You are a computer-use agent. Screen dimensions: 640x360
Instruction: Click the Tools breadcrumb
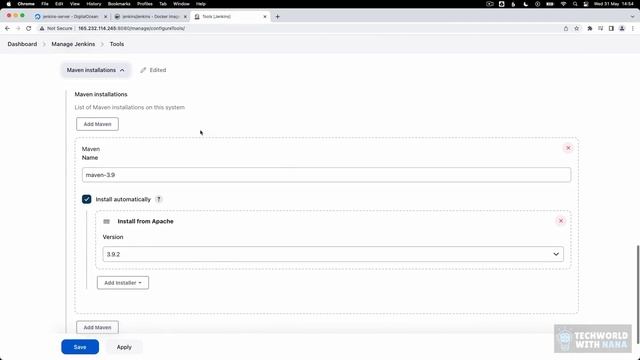(x=117, y=44)
